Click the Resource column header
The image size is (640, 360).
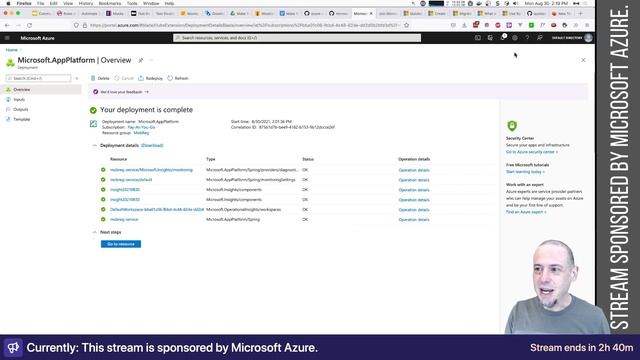pos(118,159)
